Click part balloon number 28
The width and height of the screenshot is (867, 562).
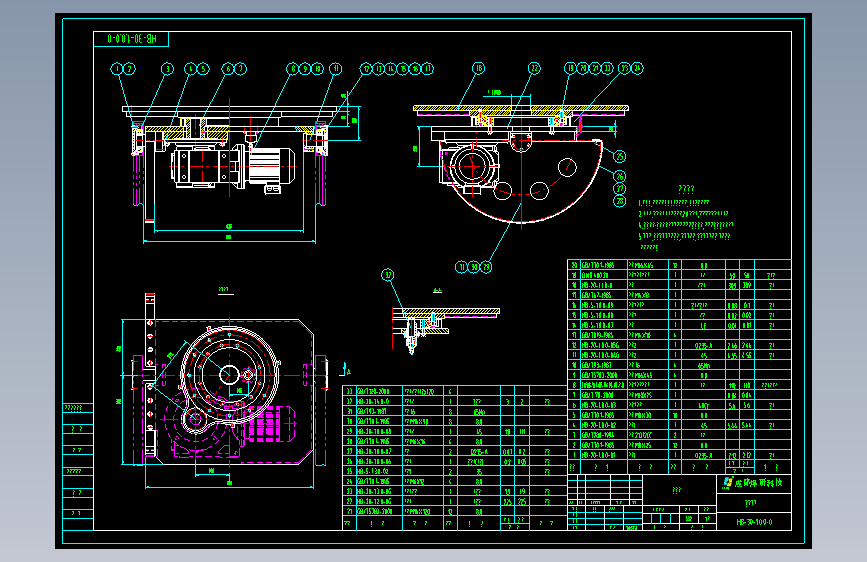619,201
